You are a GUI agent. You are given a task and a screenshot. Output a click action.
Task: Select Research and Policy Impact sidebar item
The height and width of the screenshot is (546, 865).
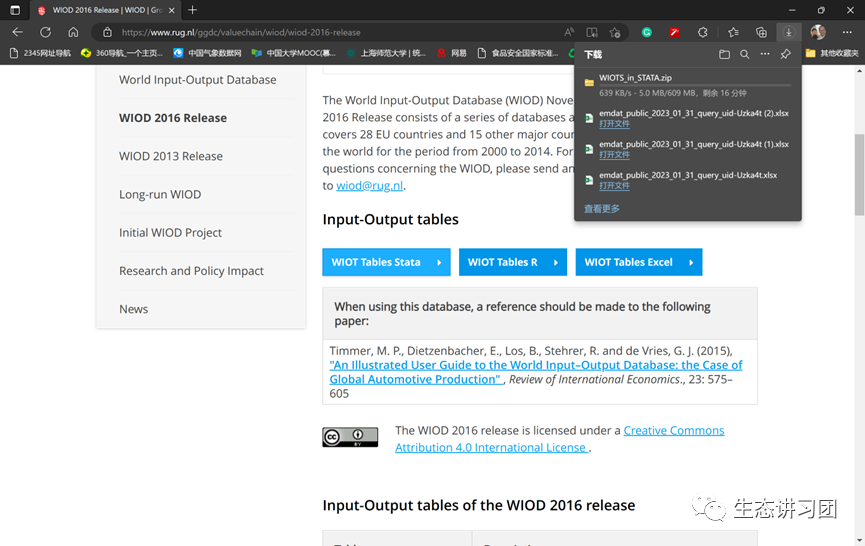191,271
